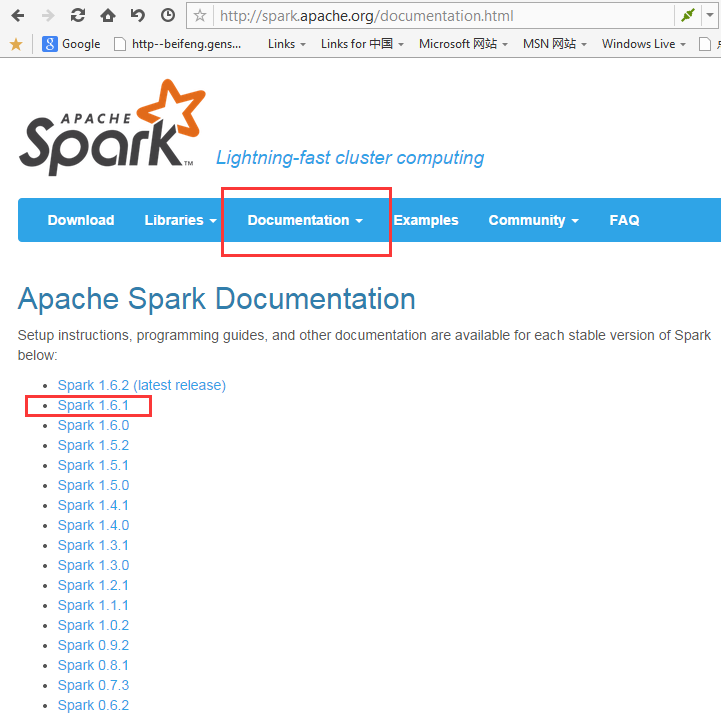
Task: Expand the Links for 中国 bookmark folder
Action: click(362, 44)
